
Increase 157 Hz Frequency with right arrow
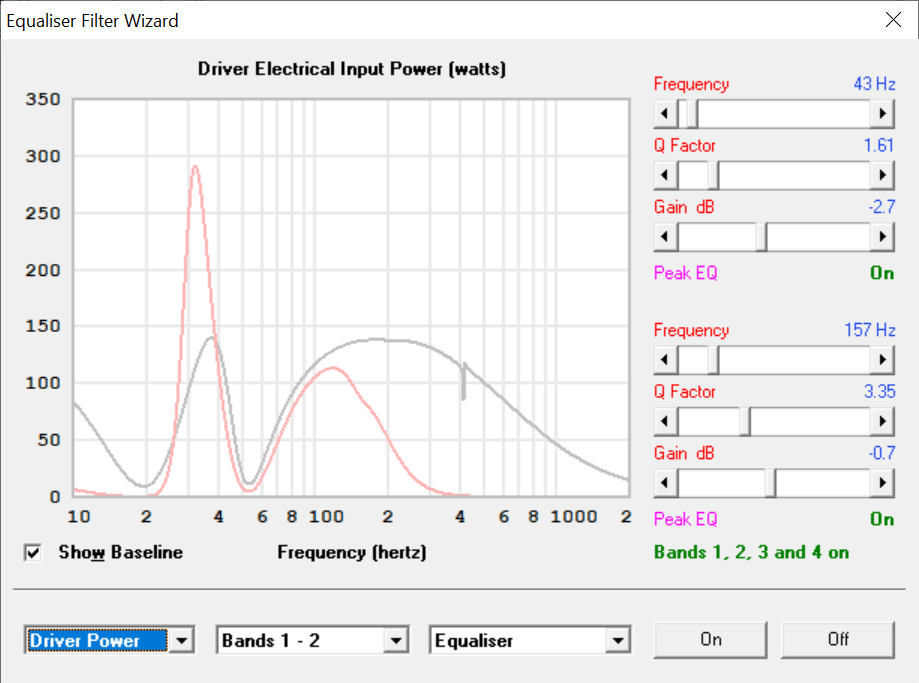click(x=882, y=359)
